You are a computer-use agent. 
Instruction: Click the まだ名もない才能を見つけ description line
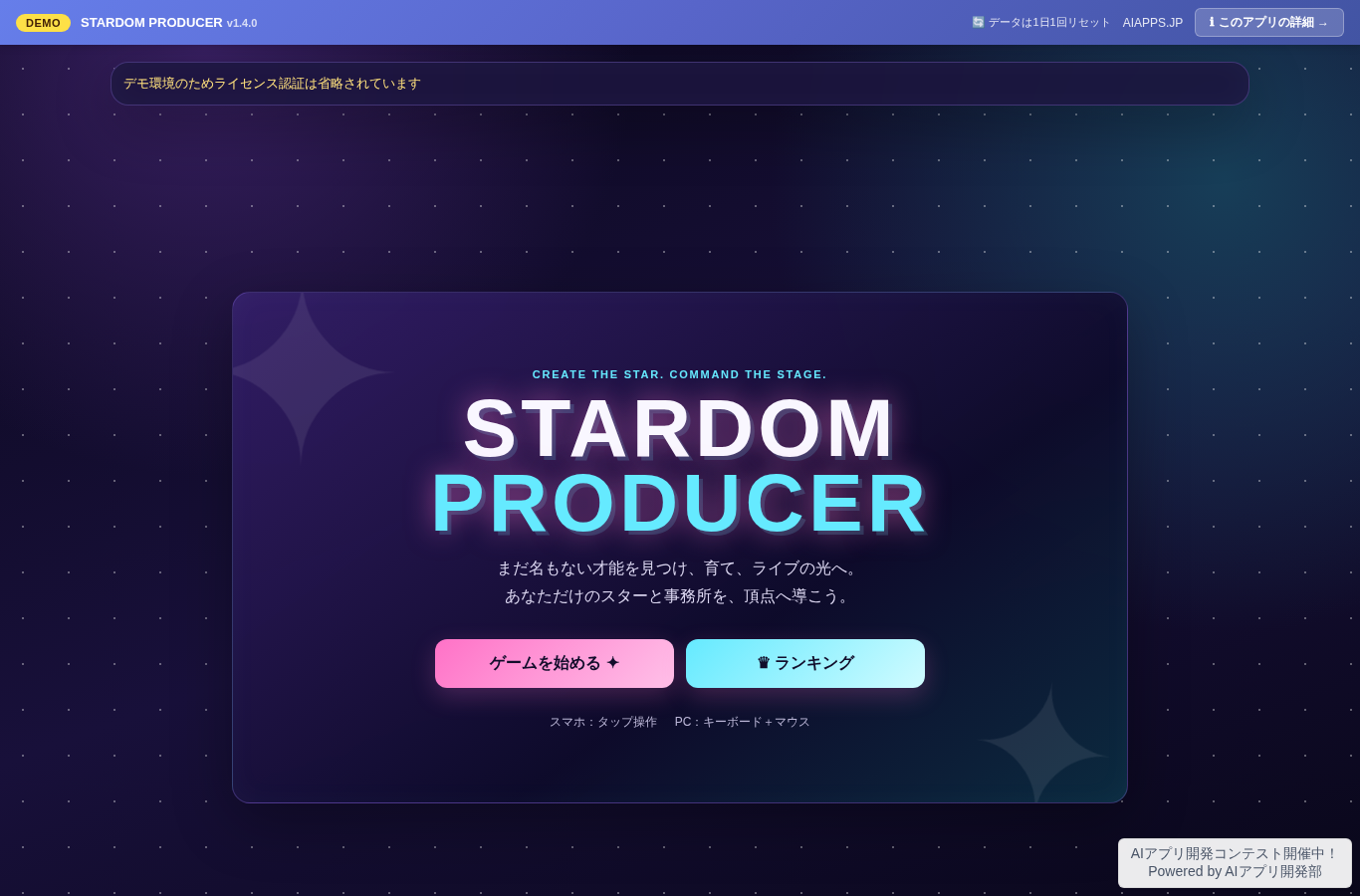tap(680, 568)
